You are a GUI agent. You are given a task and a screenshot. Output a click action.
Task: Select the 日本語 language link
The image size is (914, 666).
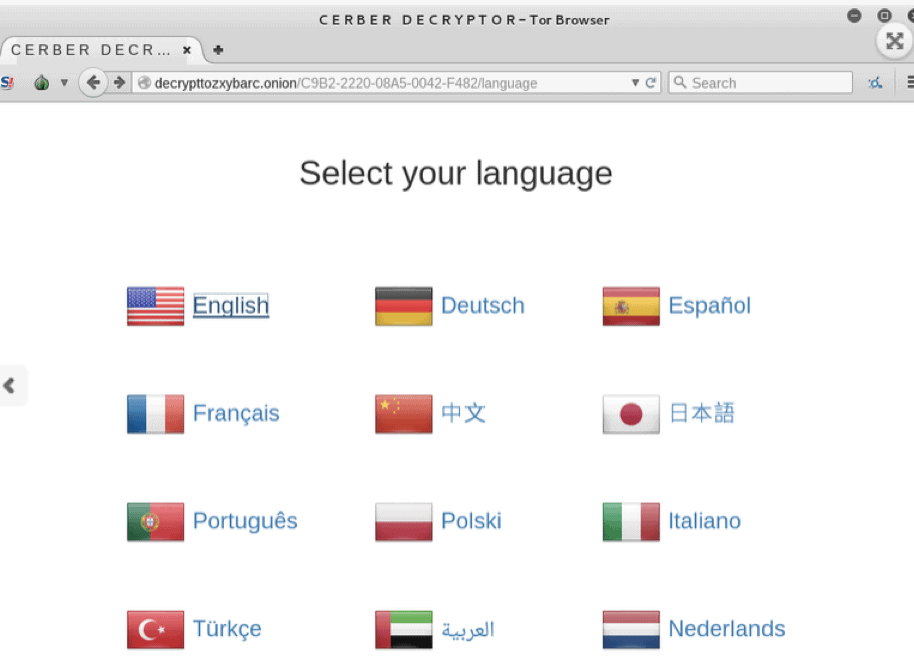(702, 413)
